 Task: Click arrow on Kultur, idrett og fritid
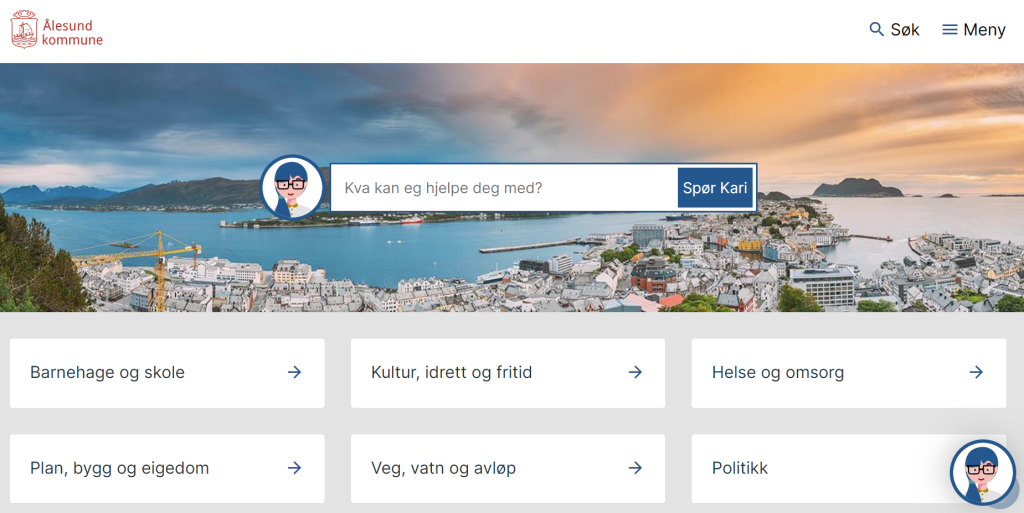[x=635, y=372]
